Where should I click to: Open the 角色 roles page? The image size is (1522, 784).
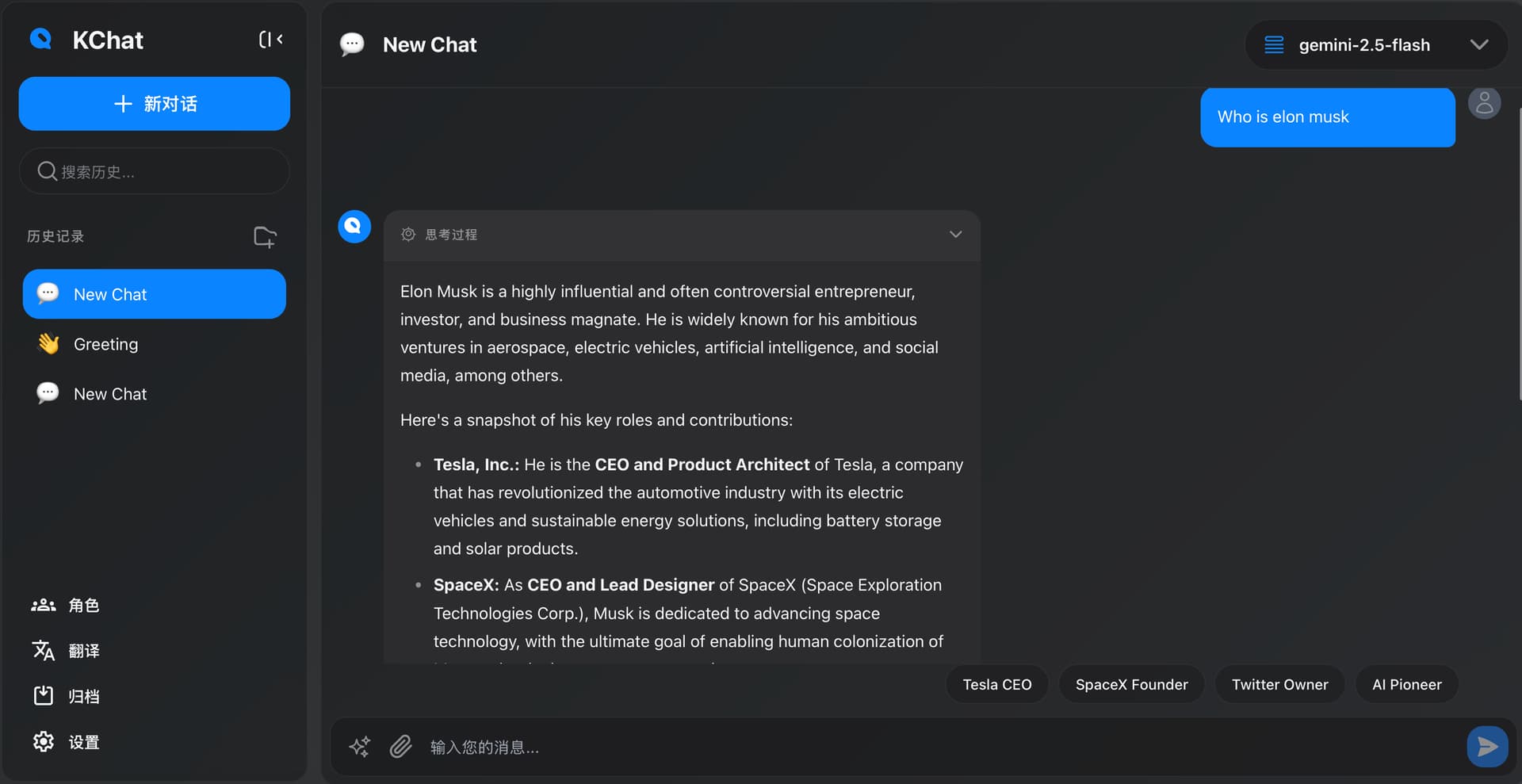66,606
